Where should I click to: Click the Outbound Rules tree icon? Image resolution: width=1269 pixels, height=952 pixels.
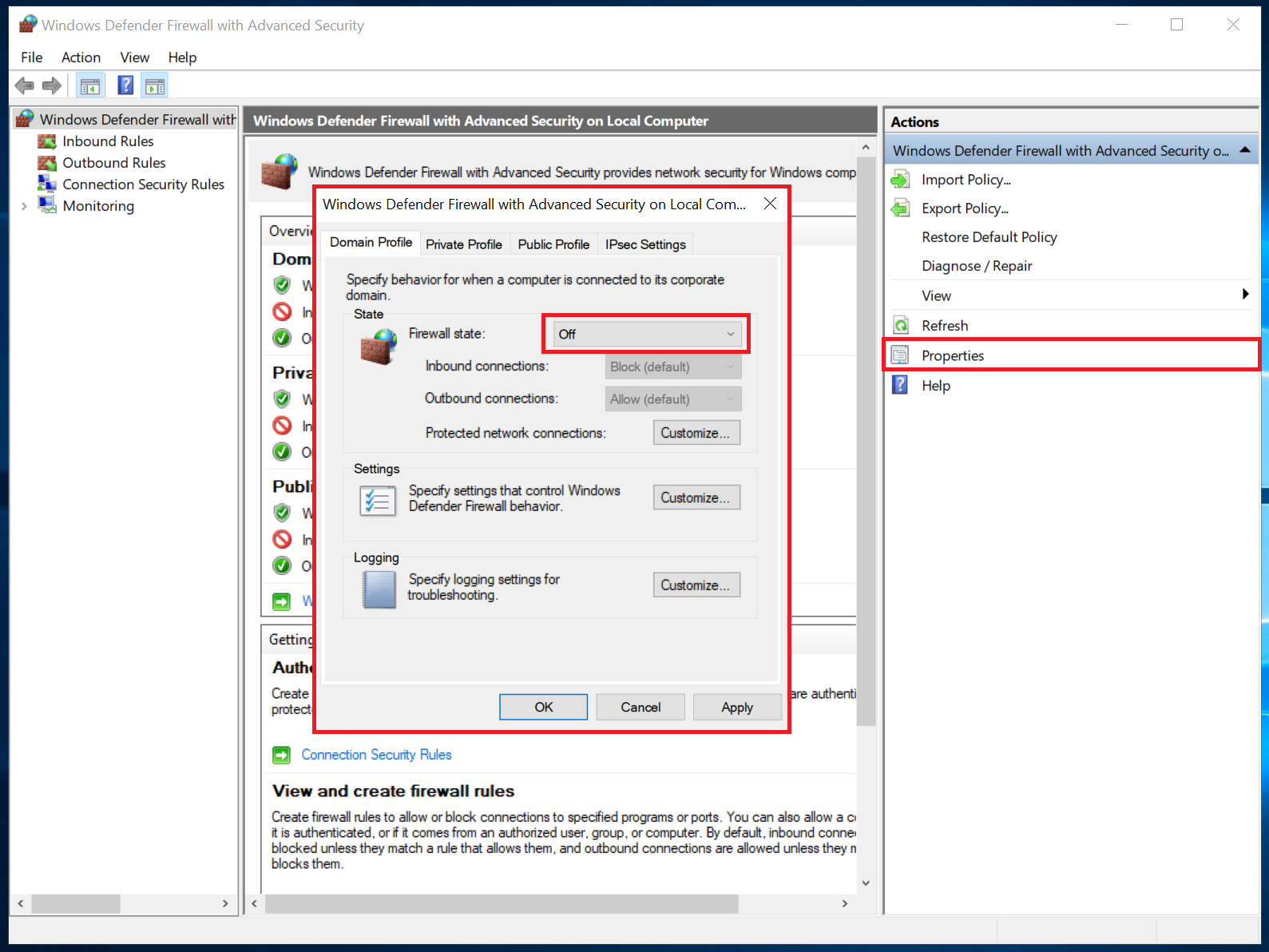point(47,163)
